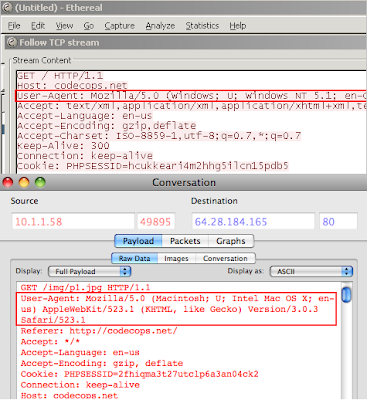Zoom the Conversation window with green button
The width and height of the screenshot is (367, 400).
click(40, 182)
